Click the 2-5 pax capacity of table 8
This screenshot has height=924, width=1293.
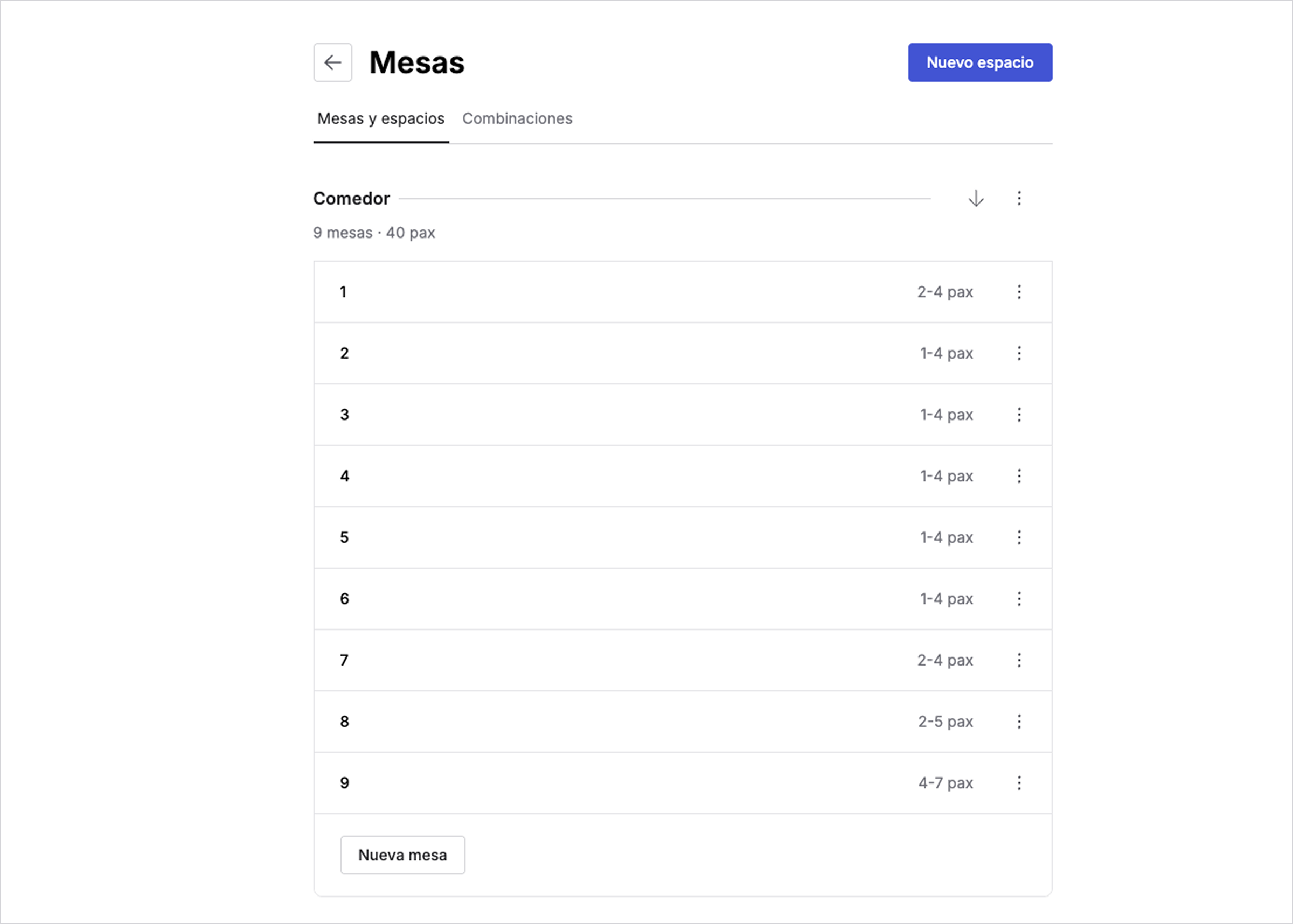[x=946, y=722]
